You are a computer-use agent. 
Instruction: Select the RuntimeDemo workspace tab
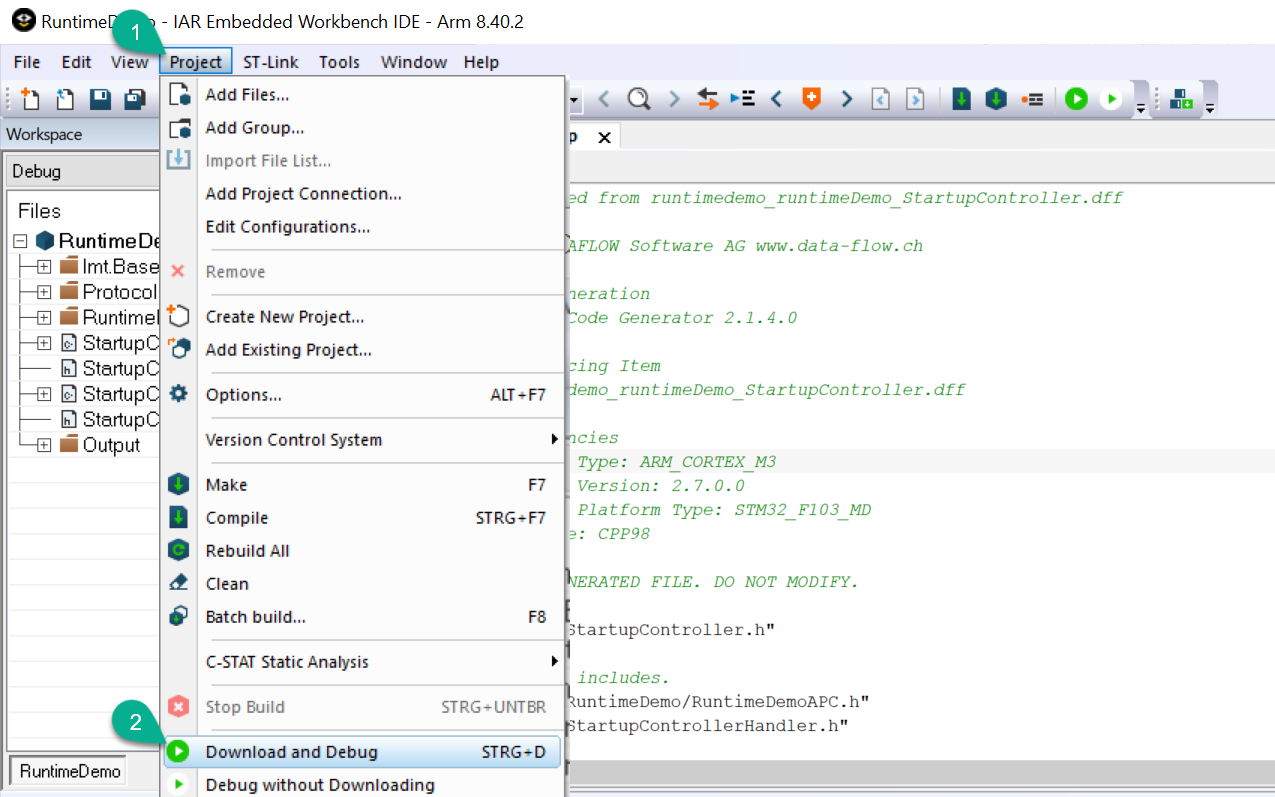[x=70, y=771]
